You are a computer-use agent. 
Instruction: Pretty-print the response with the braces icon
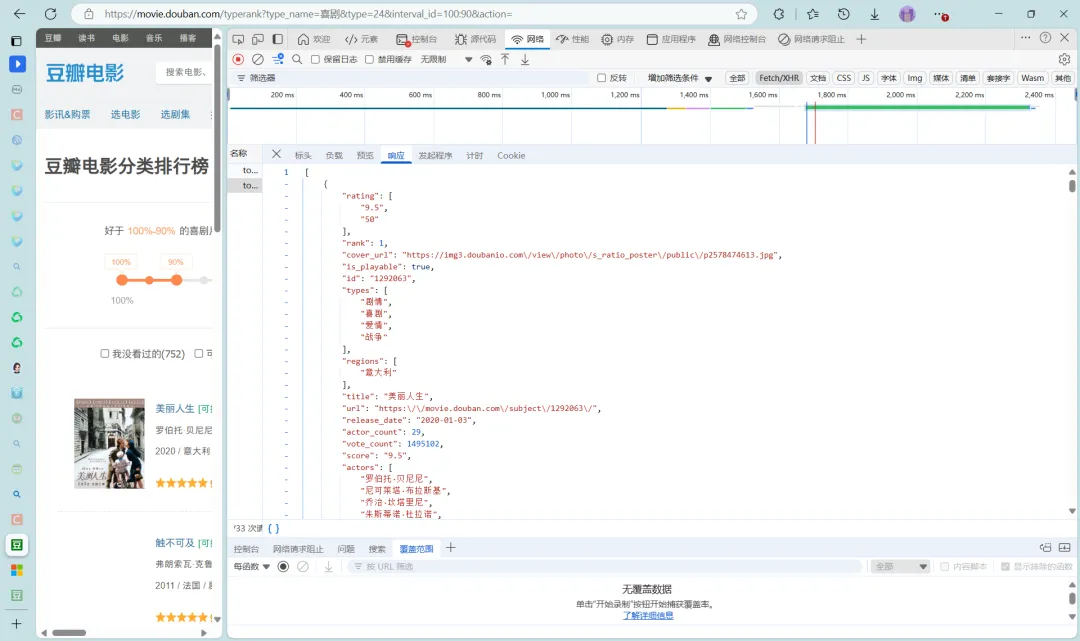[x=273, y=528]
